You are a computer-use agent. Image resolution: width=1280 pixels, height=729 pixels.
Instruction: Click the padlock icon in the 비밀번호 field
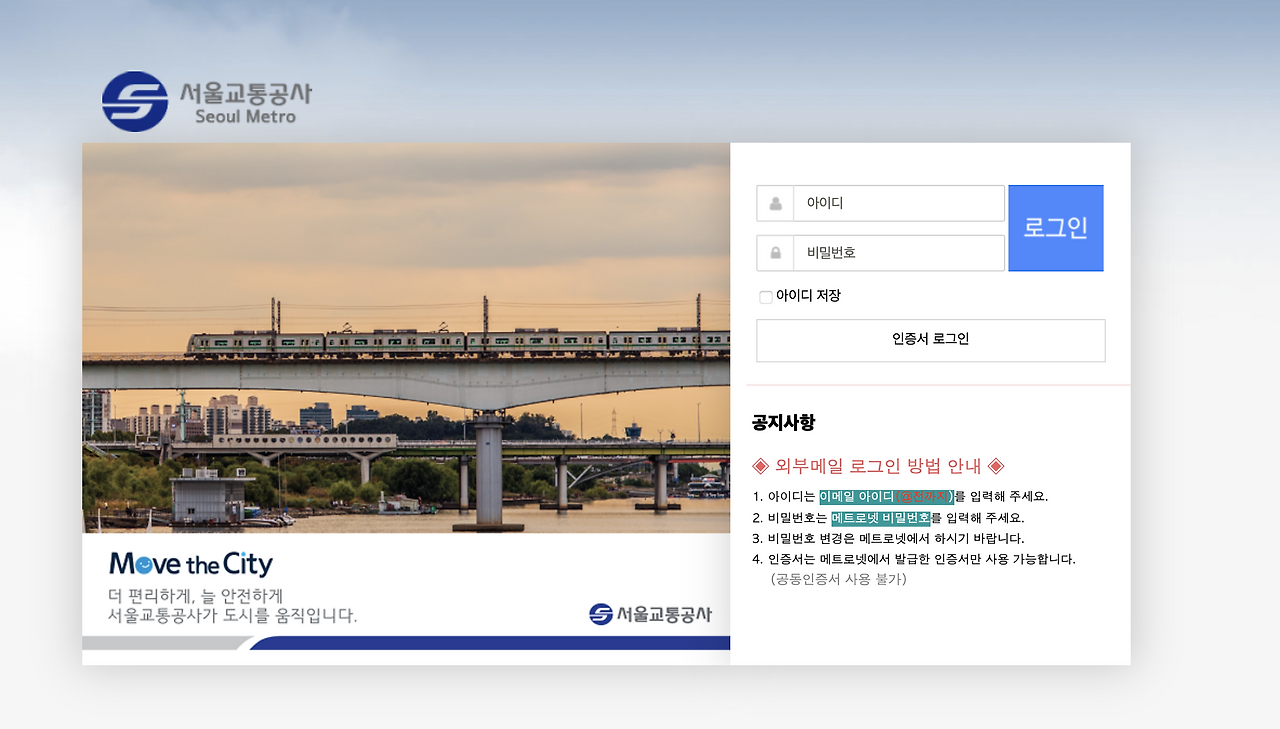coord(775,253)
